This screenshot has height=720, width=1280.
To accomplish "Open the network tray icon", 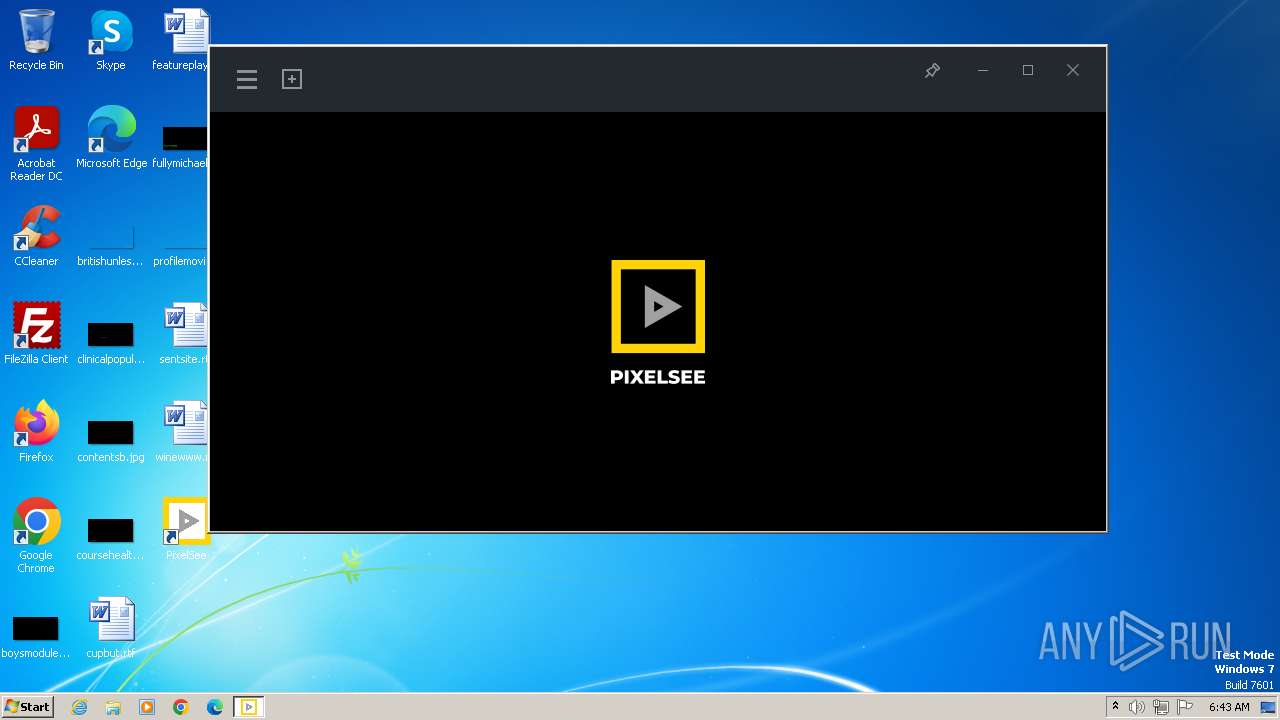I will coord(1161,707).
